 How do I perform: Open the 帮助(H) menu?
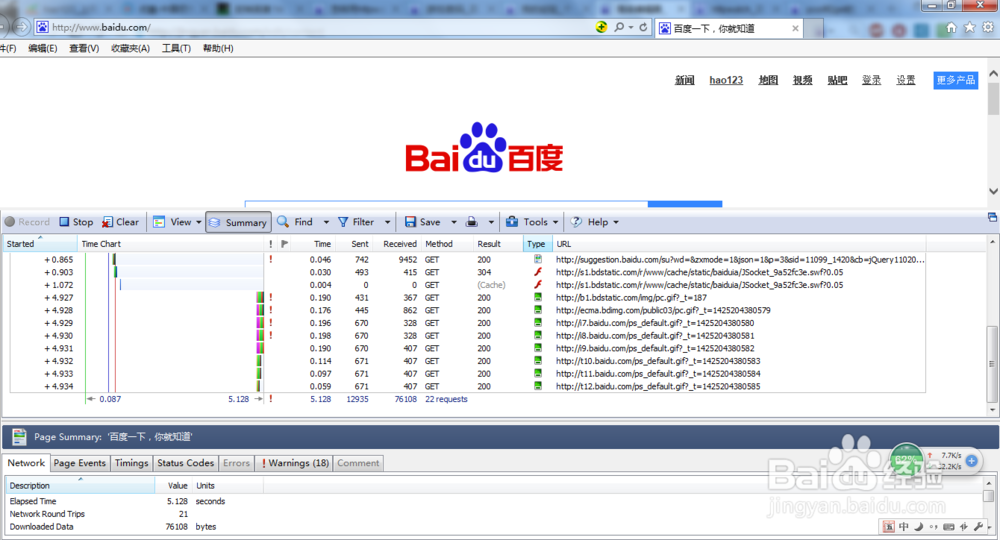(x=217, y=48)
